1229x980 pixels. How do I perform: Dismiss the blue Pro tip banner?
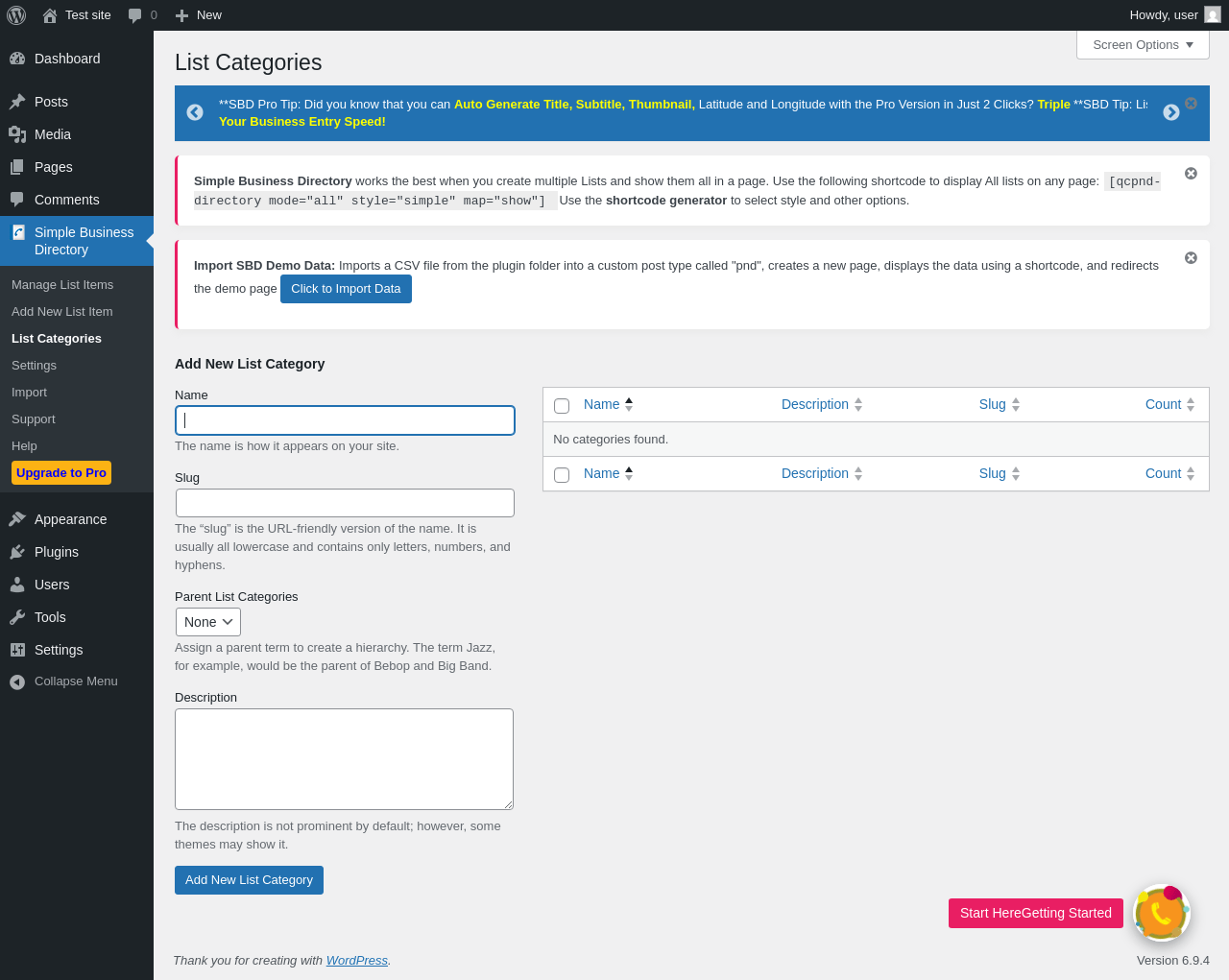pyautogui.click(x=1191, y=104)
